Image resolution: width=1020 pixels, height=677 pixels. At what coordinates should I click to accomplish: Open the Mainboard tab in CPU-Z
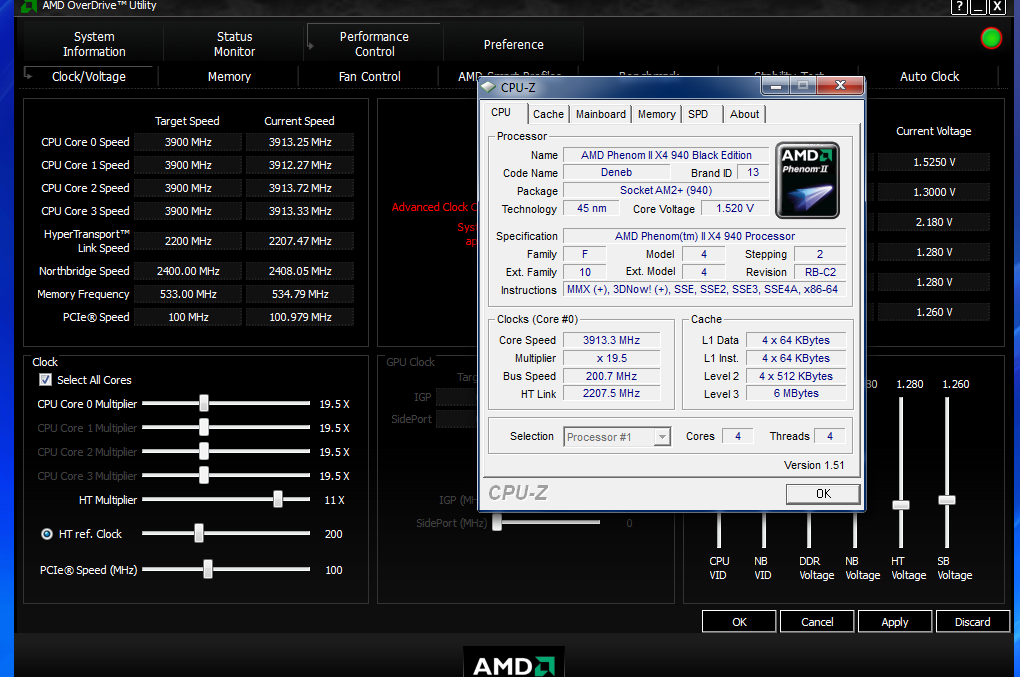601,114
